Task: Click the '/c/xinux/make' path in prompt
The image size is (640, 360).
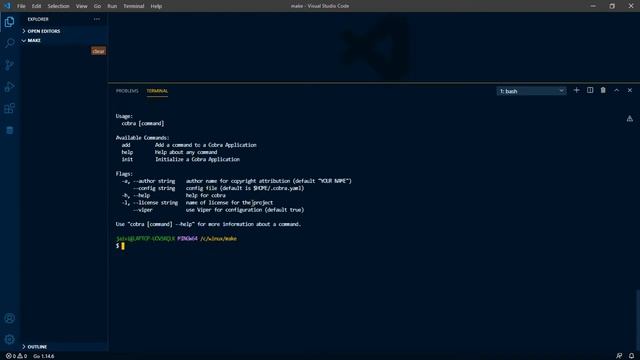Action: click(x=218, y=238)
